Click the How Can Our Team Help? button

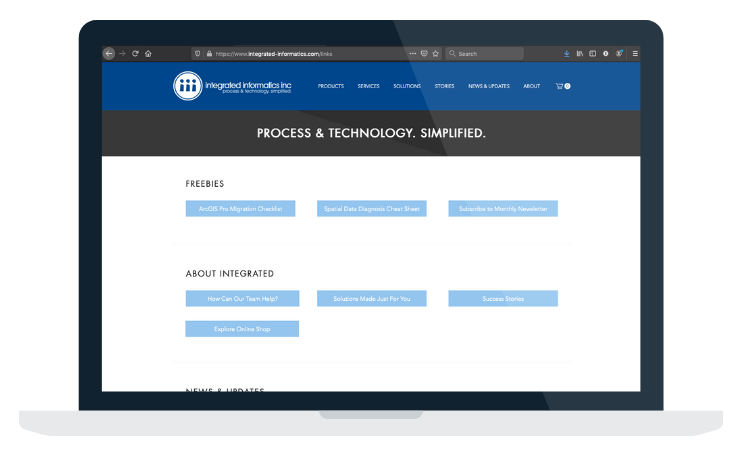(x=242, y=298)
